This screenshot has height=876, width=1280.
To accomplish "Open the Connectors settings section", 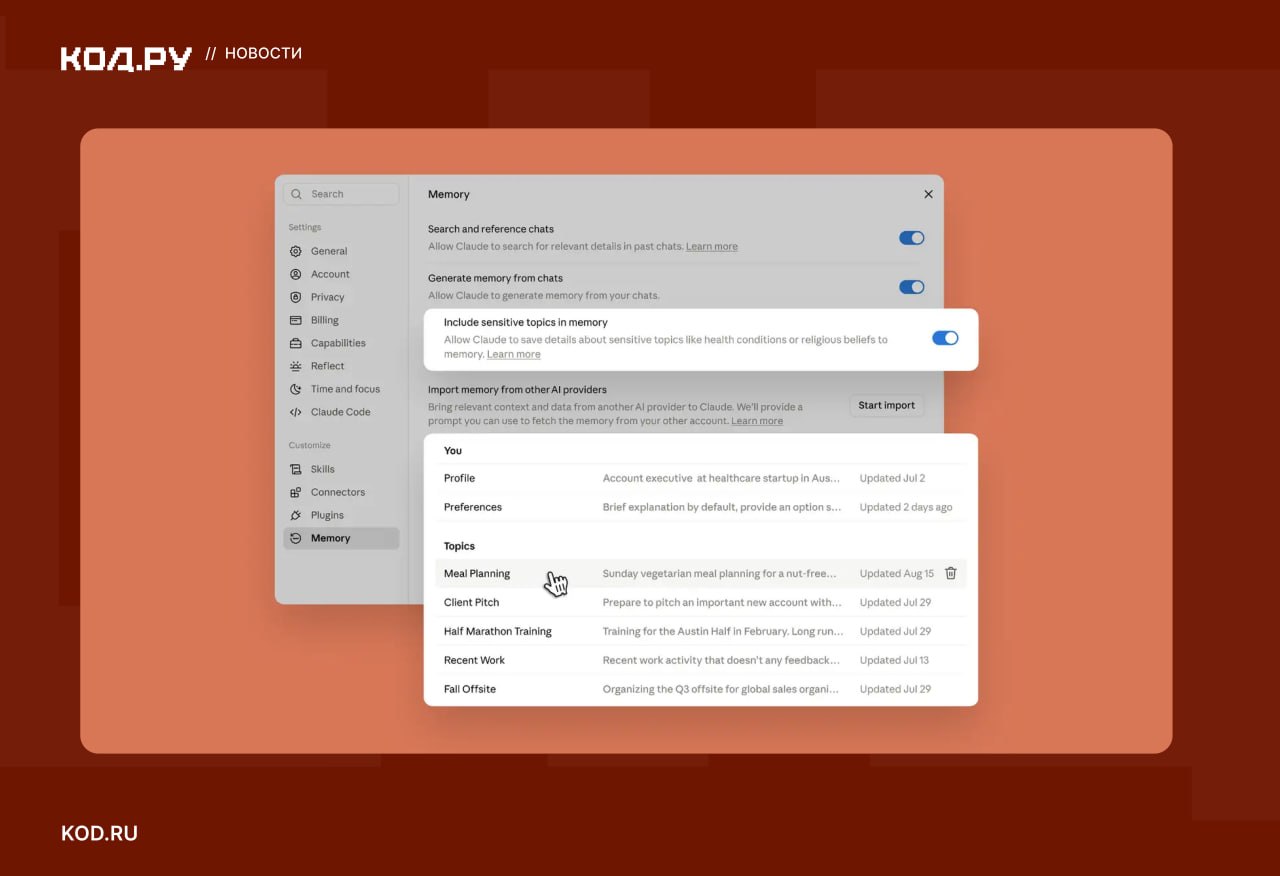I will point(341,492).
